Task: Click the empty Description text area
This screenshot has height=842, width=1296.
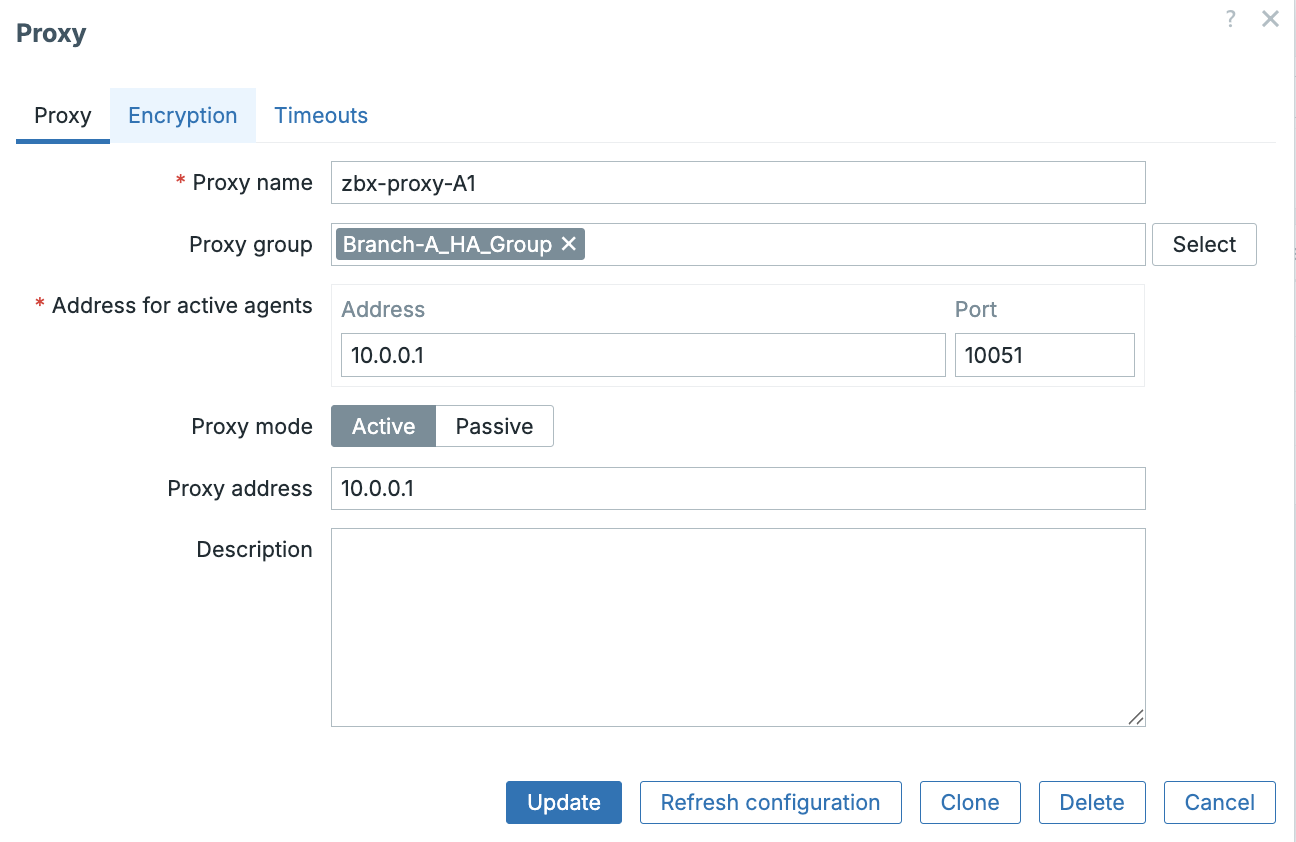Action: tap(738, 627)
